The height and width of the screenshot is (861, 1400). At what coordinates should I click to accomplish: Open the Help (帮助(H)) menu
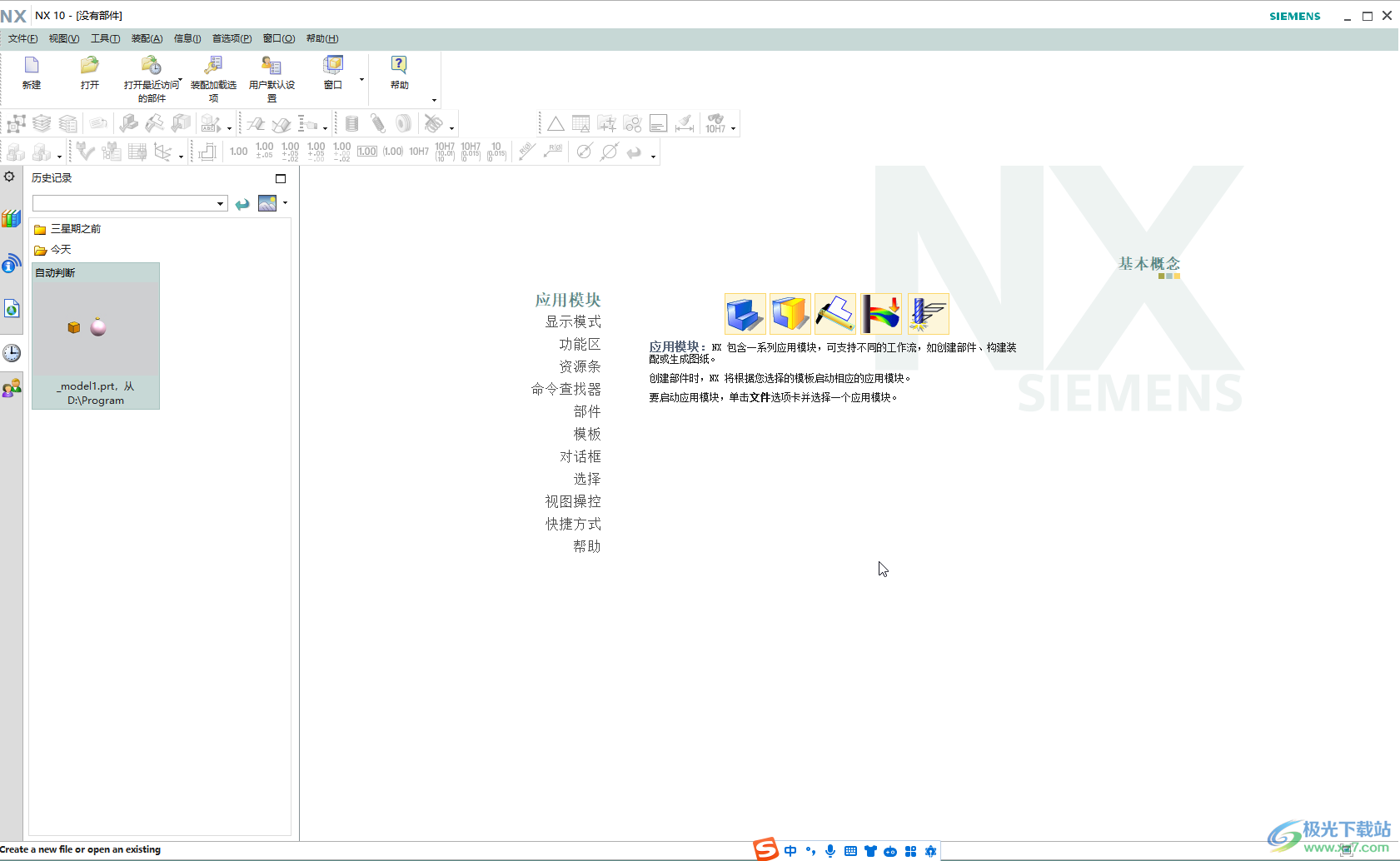click(x=322, y=38)
